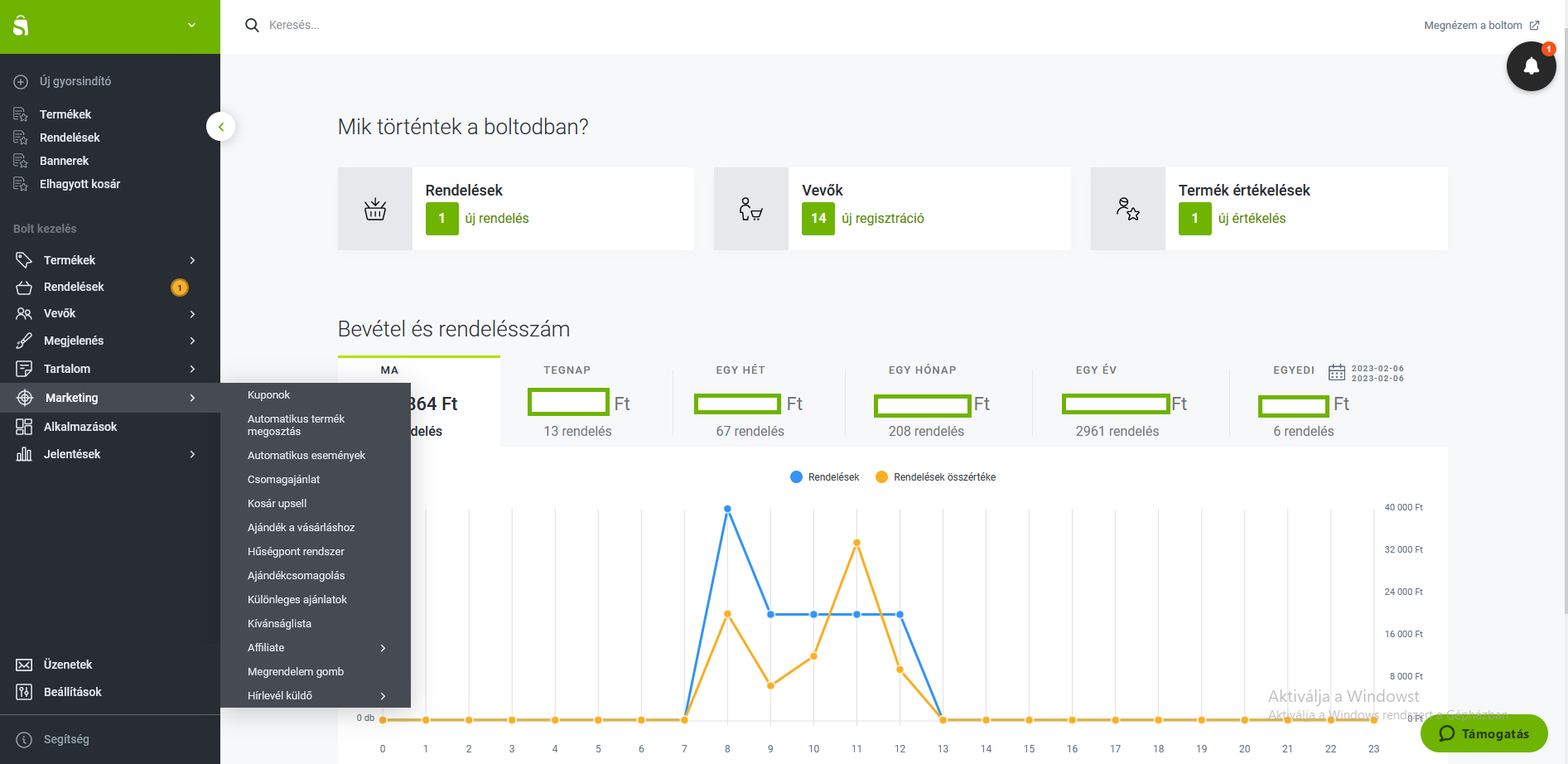Select Kuponok from the Marketing submenu
Screen dimensions: 1568x764
click(268, 395)
